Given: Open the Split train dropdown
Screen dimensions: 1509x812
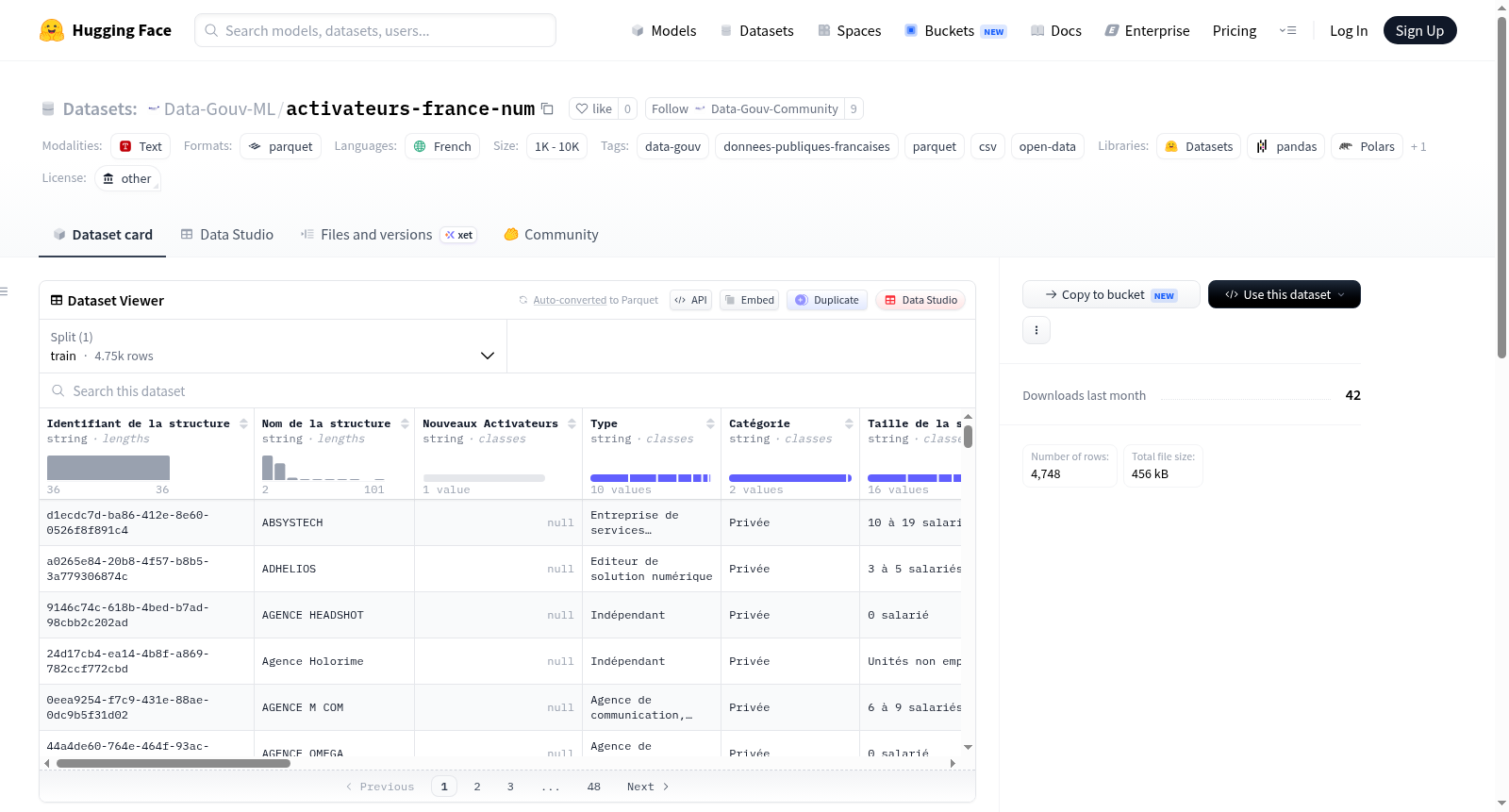Looking at the screenshot, I should tap(273, 346).
